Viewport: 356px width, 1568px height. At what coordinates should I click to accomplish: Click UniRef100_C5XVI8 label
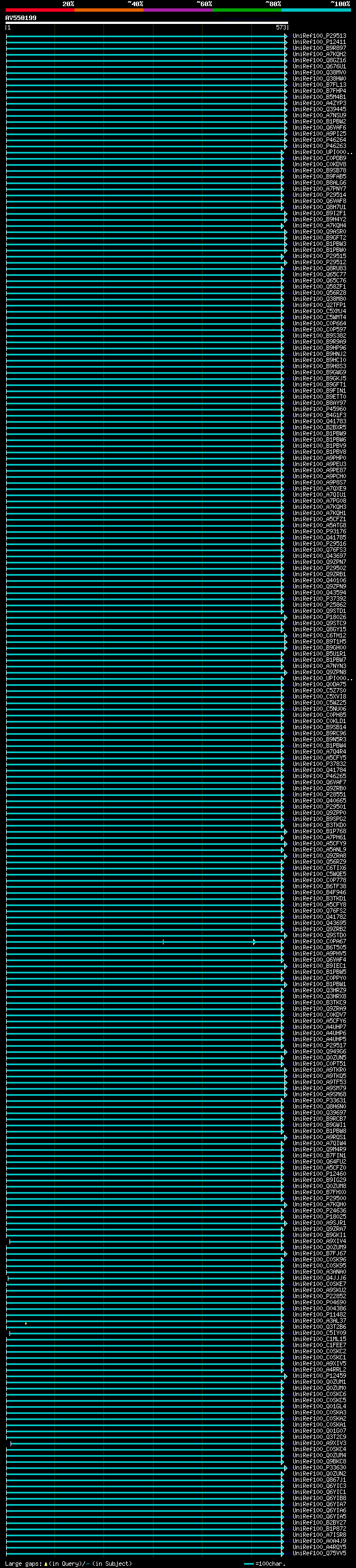coord(319,696)
